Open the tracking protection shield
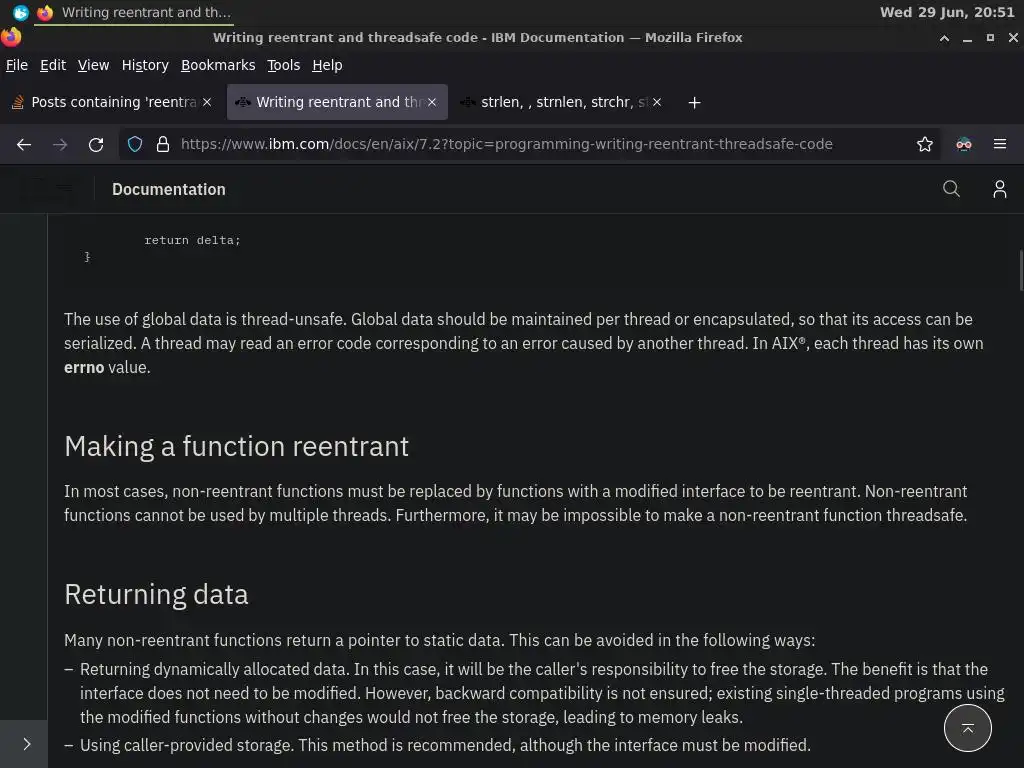1024x768 pixels. [135, 144]
